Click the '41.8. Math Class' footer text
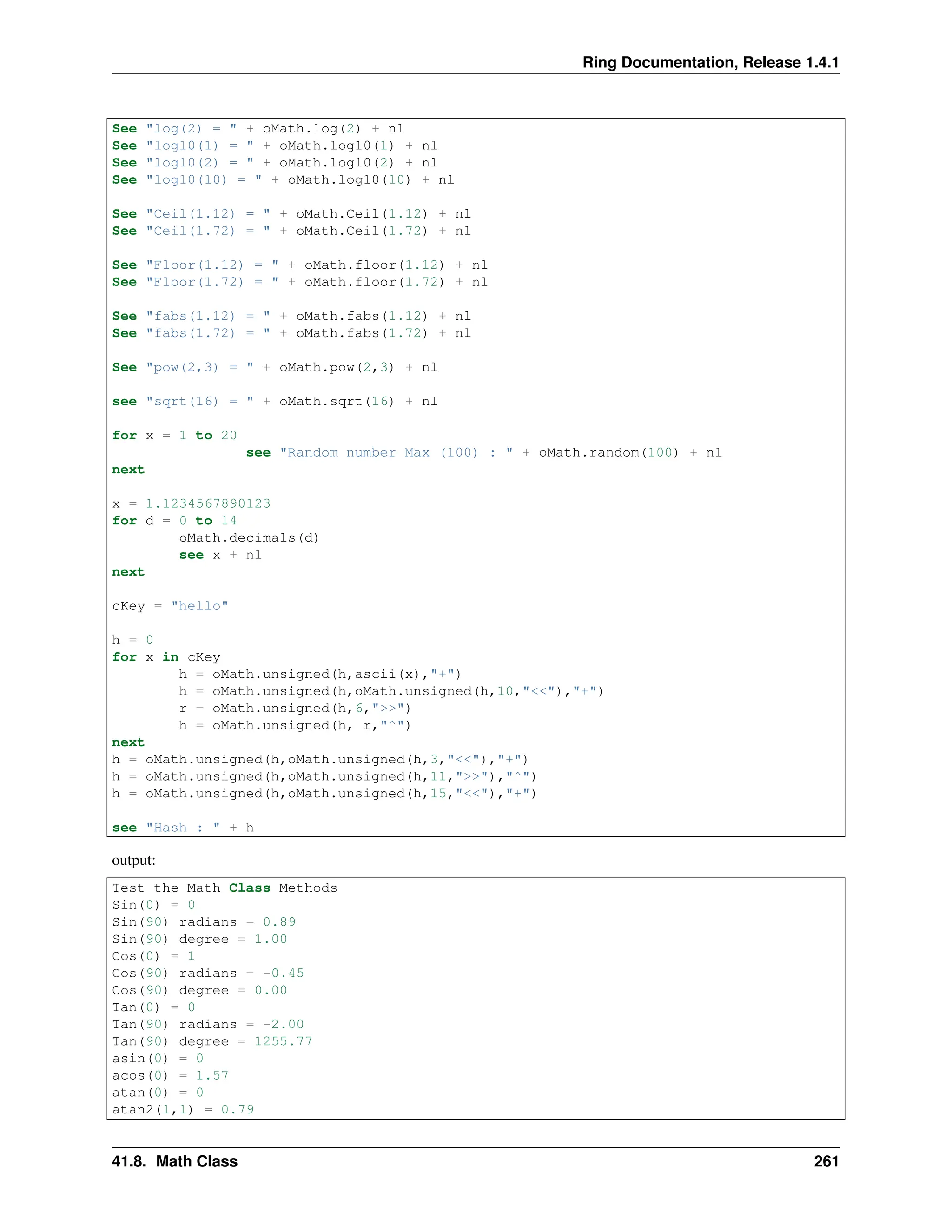Viewport: 952px width, 1232px height. click(x=175, y=1161)
